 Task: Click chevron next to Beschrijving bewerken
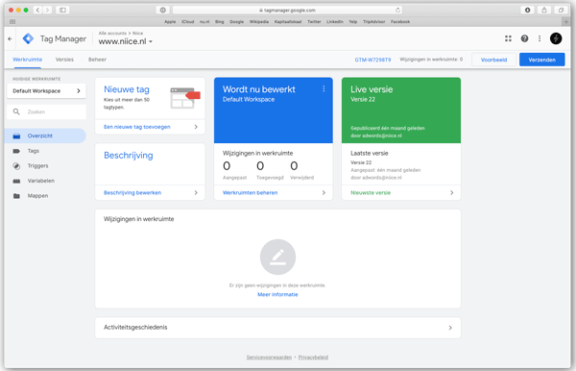(x=196, y=192)
